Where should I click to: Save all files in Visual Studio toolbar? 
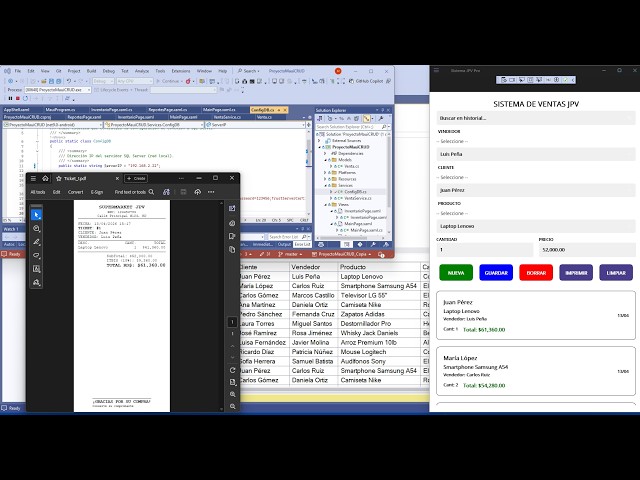[58, 81]
